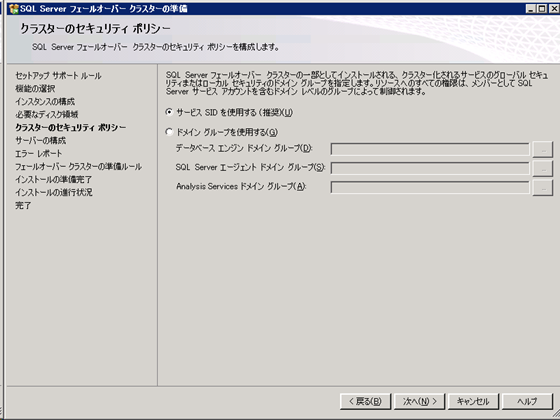Cancel setup with the キャンセル button
Viewport: 560px width, 420px height.
tap(473, 401)
